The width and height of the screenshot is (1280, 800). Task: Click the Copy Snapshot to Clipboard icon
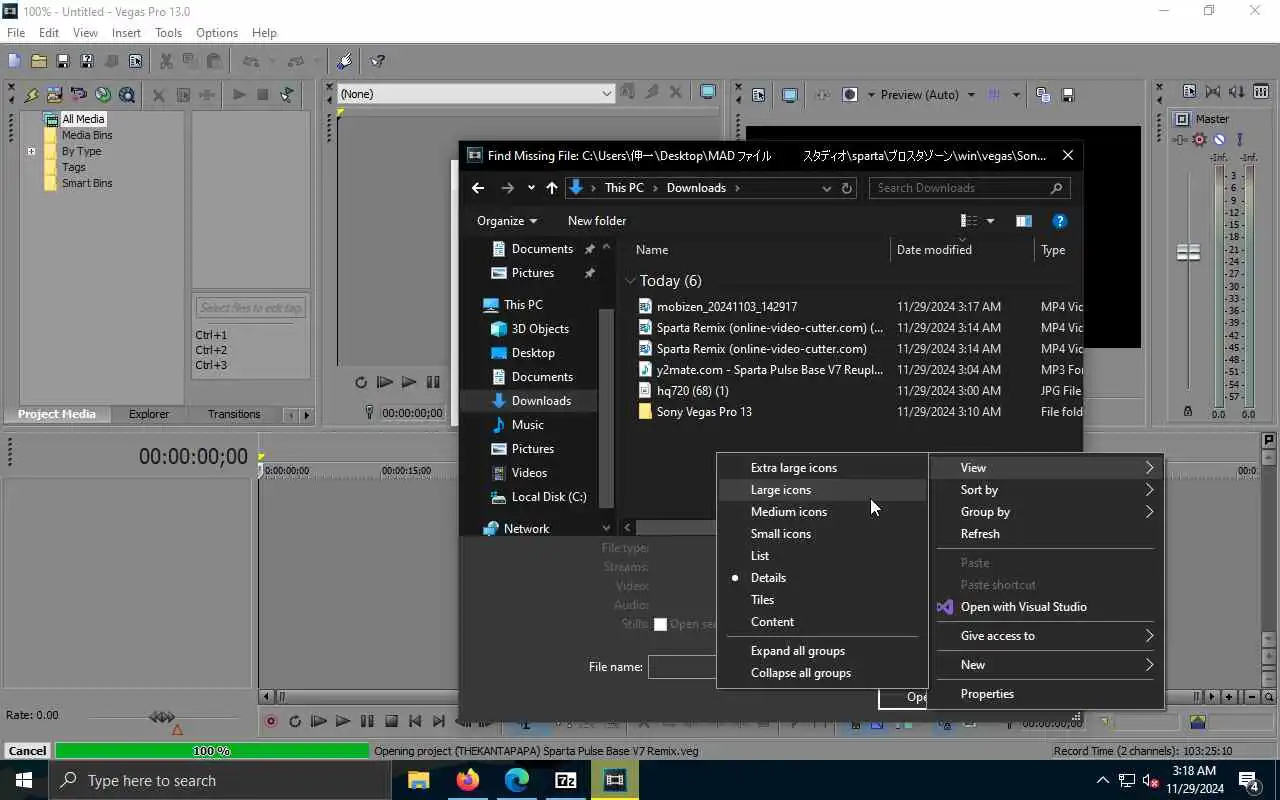tap(1043, 95)
